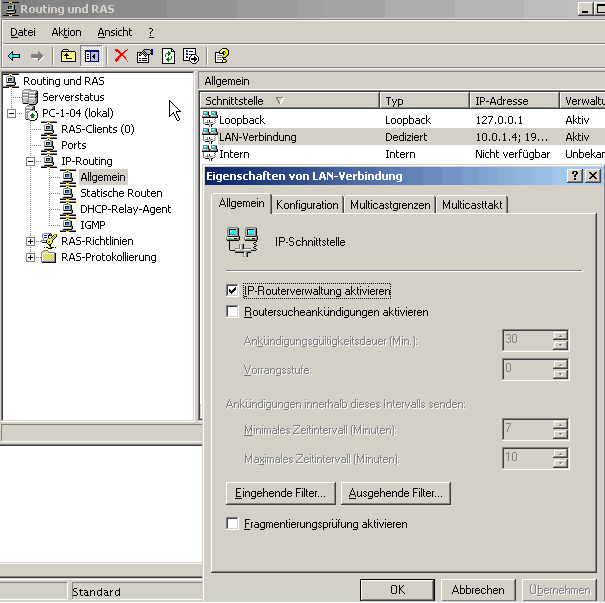Enable Routersucheankündigungen aktivieren checkbox
This screenshot has width=605, height=603.
coord(232,312)
